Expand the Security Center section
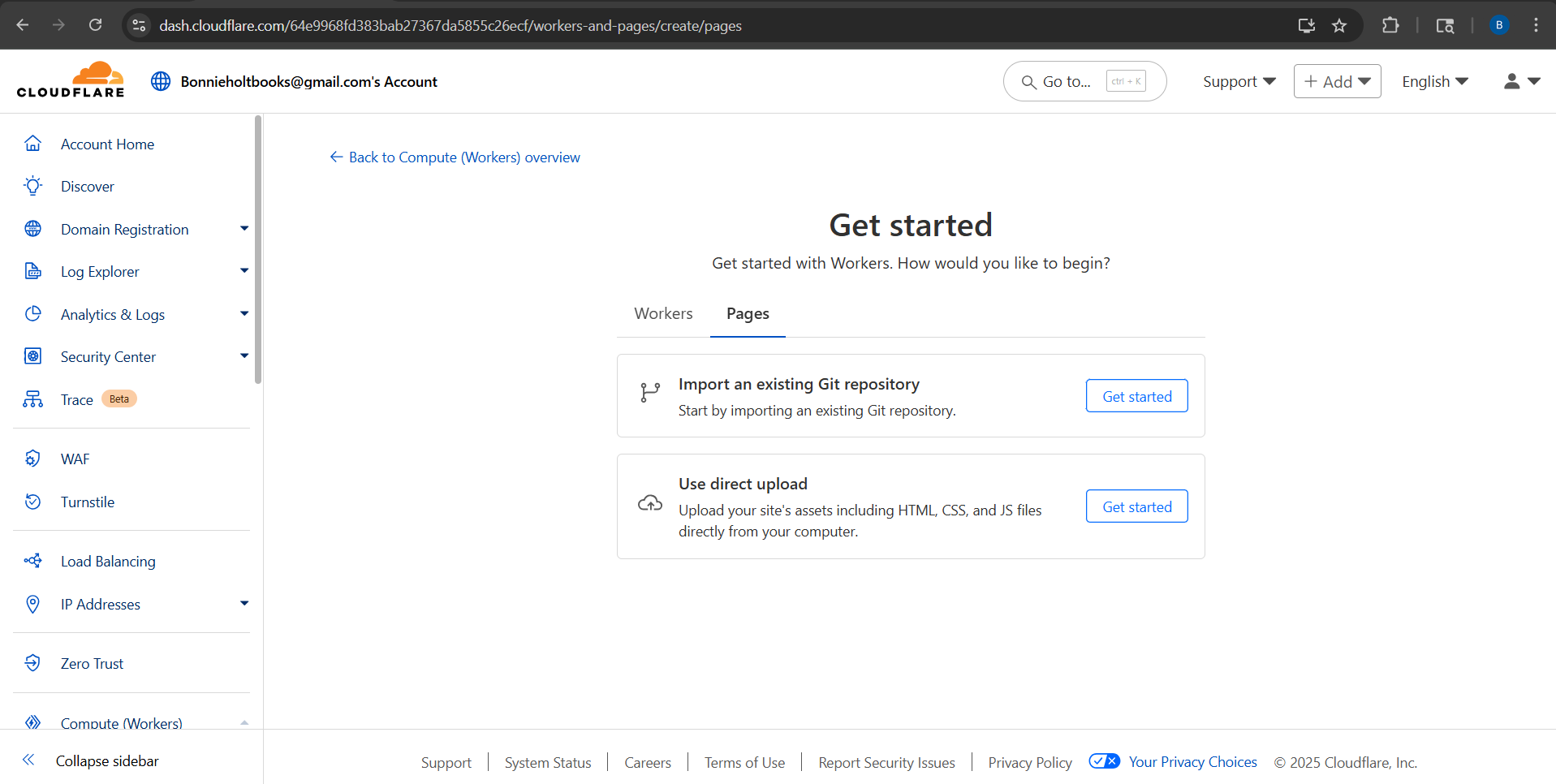1556x784 pixels. click(244, 356)
